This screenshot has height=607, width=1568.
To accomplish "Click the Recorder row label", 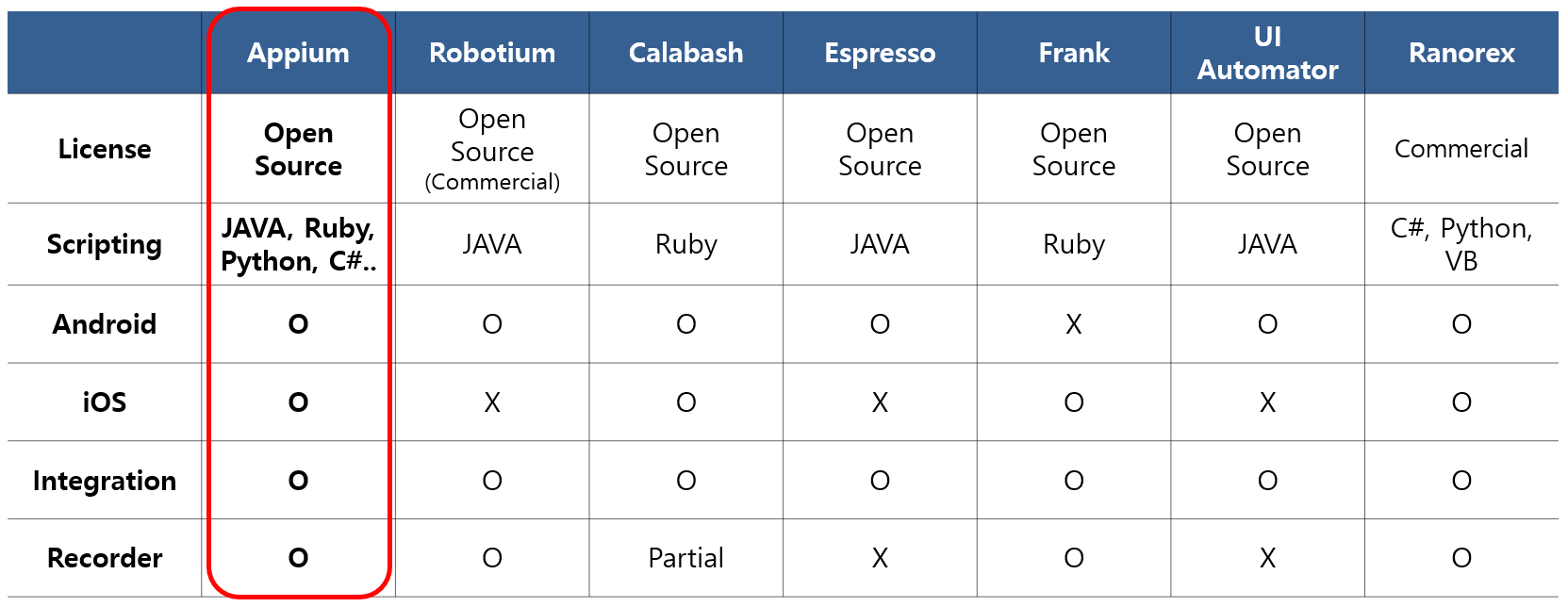I will point(105,558).
